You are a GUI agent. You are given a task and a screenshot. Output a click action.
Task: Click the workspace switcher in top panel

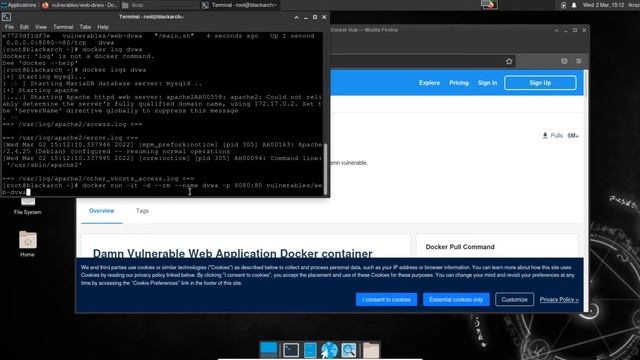click(x=489, y=5)
